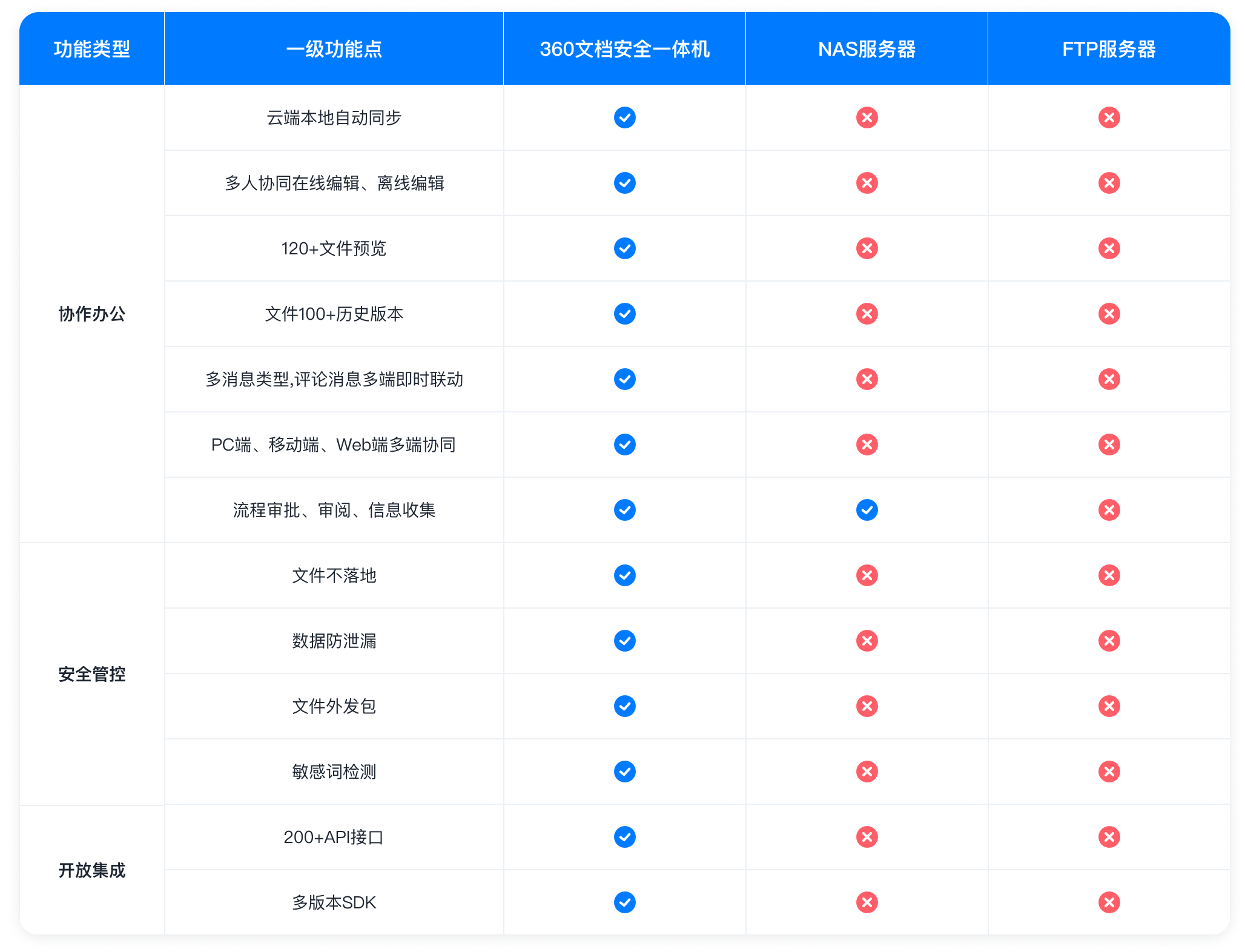Image resolution: width=1245 pixels, height=952 pixels.
Task: Click FTP red X for 多版本SDK row
Action: [x=1109, y=902]
